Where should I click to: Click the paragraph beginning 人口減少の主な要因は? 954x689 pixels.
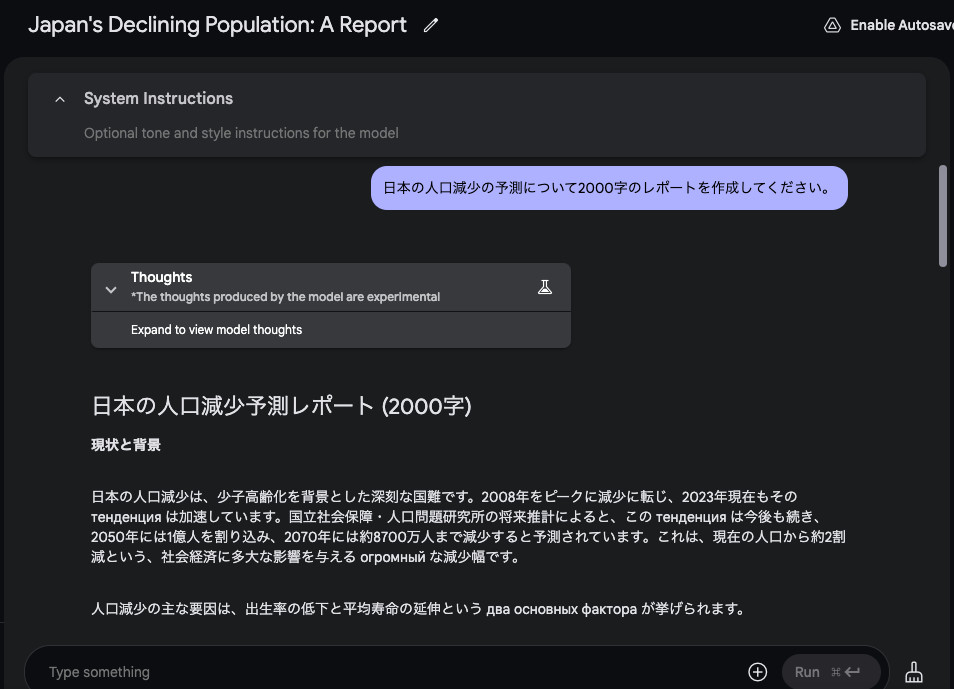pos(417,609)
